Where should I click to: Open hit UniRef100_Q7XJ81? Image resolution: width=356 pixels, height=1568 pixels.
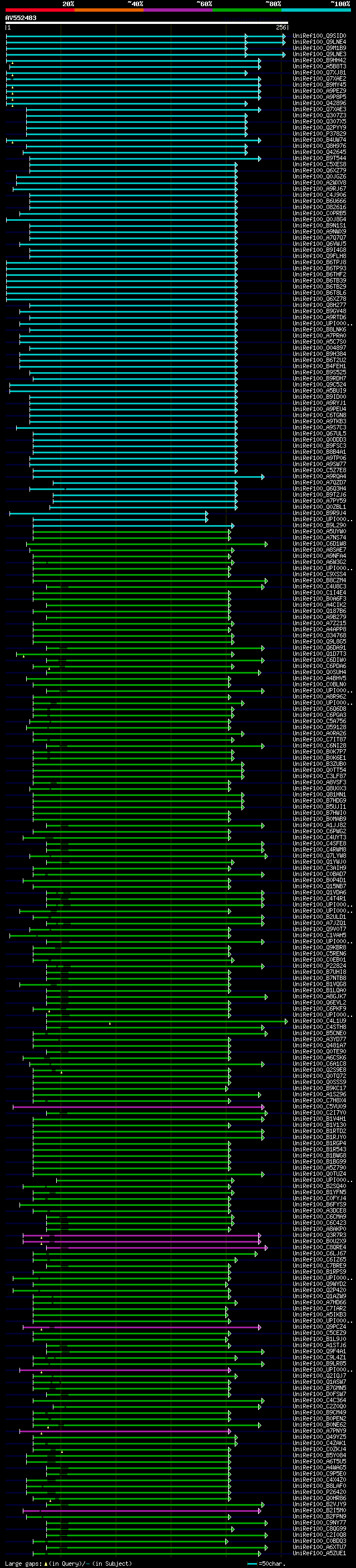pyautogui.click(x=319, y=72)
